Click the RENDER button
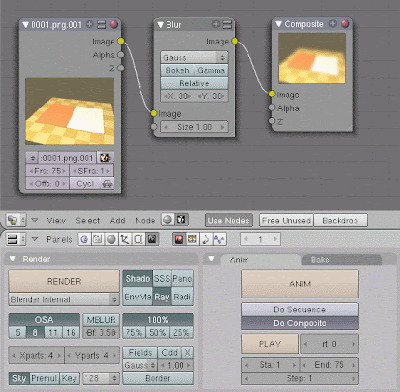The height and width of the screenshot is (392, 400). (64, 281)
